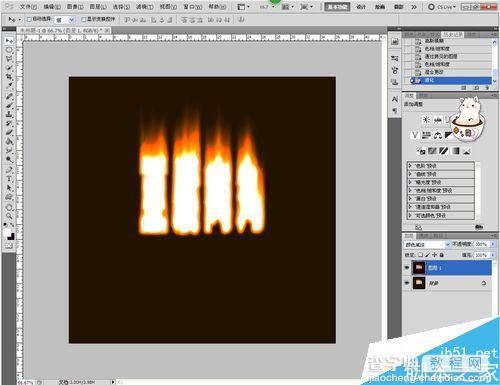Select the Elliptical Marquee tool
This screenshot has width=500, height=385.
9,50
